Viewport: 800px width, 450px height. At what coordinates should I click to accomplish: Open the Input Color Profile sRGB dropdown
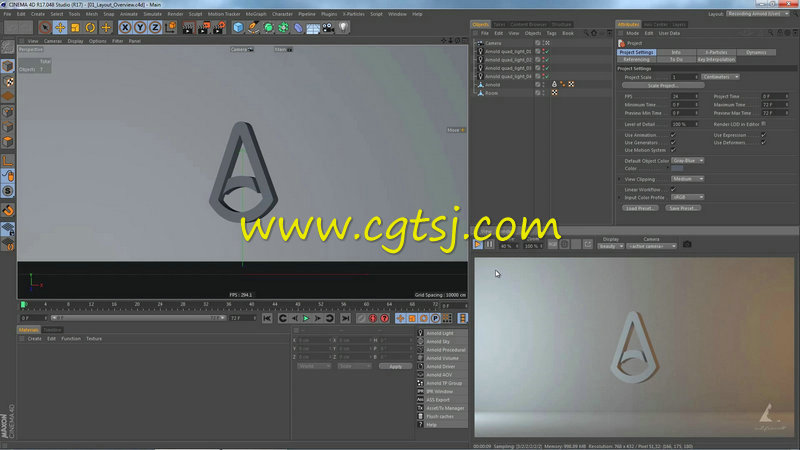[x=688, y=197]
